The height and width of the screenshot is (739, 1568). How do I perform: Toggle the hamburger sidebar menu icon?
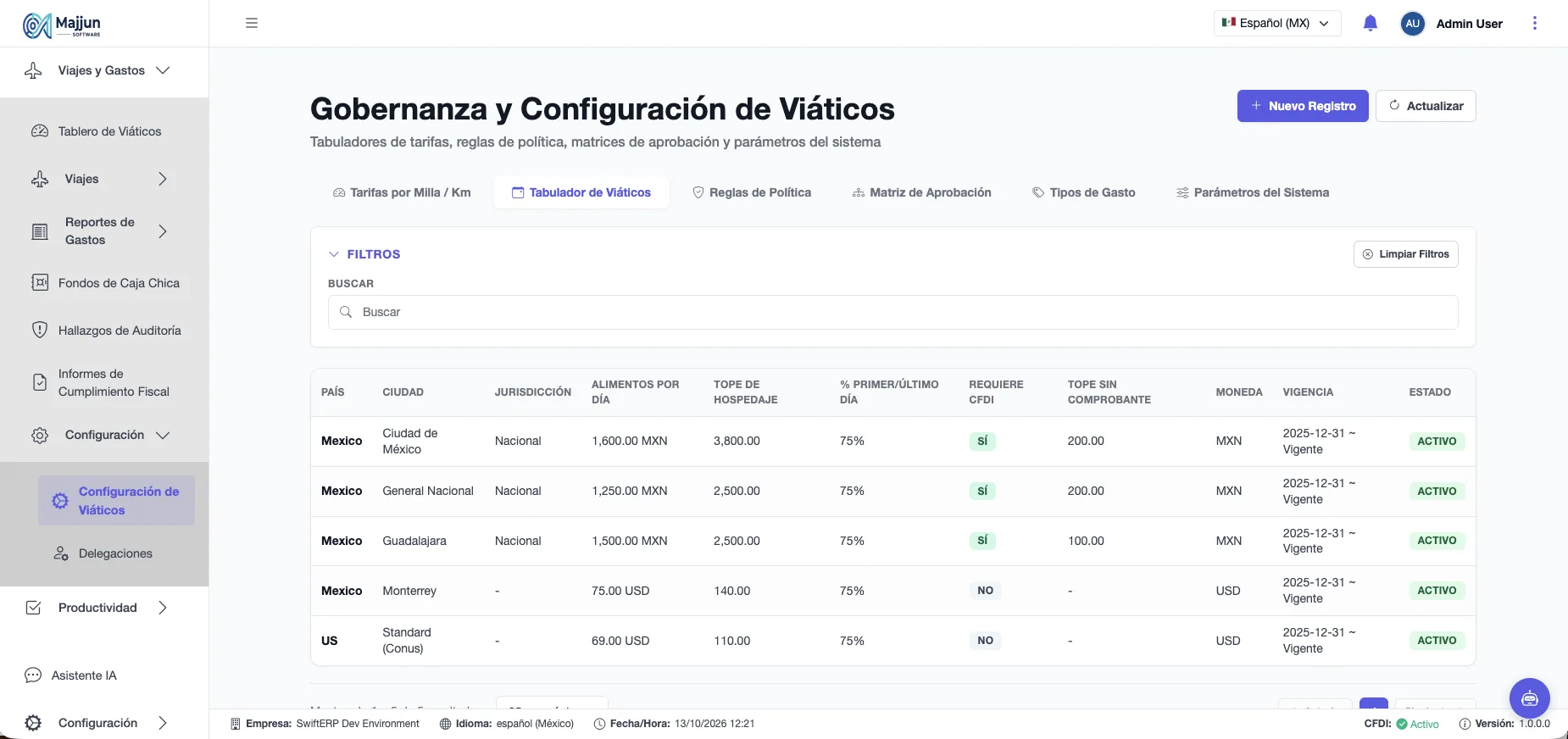pos(252,23)
